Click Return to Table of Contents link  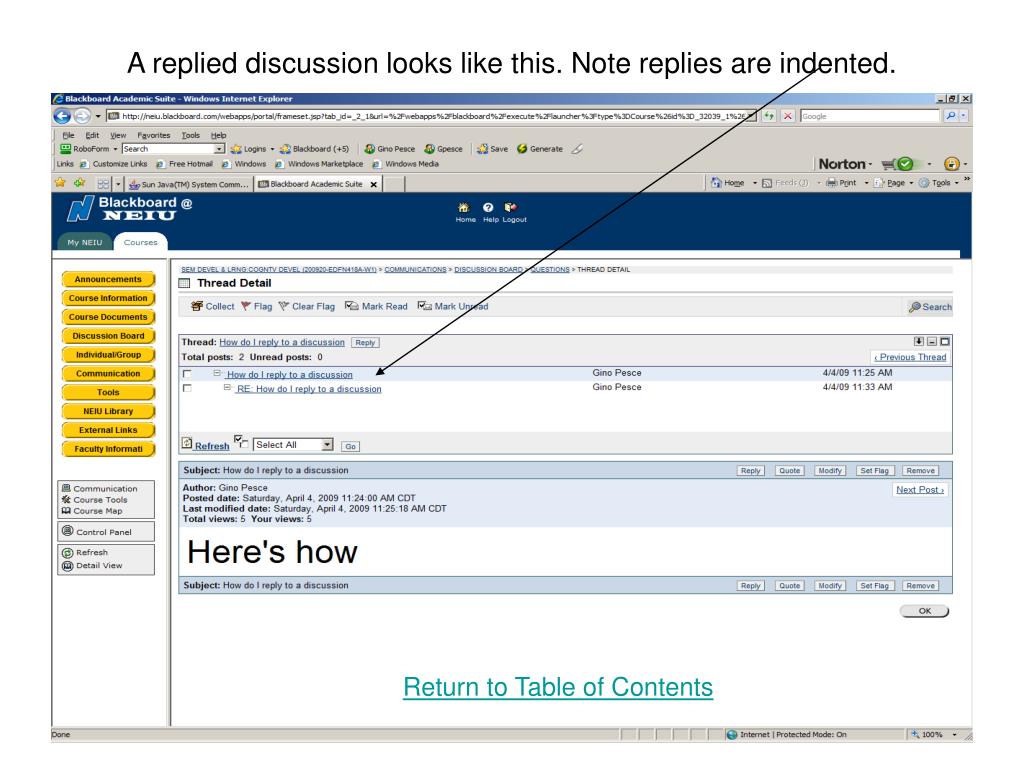pos(558,687)
